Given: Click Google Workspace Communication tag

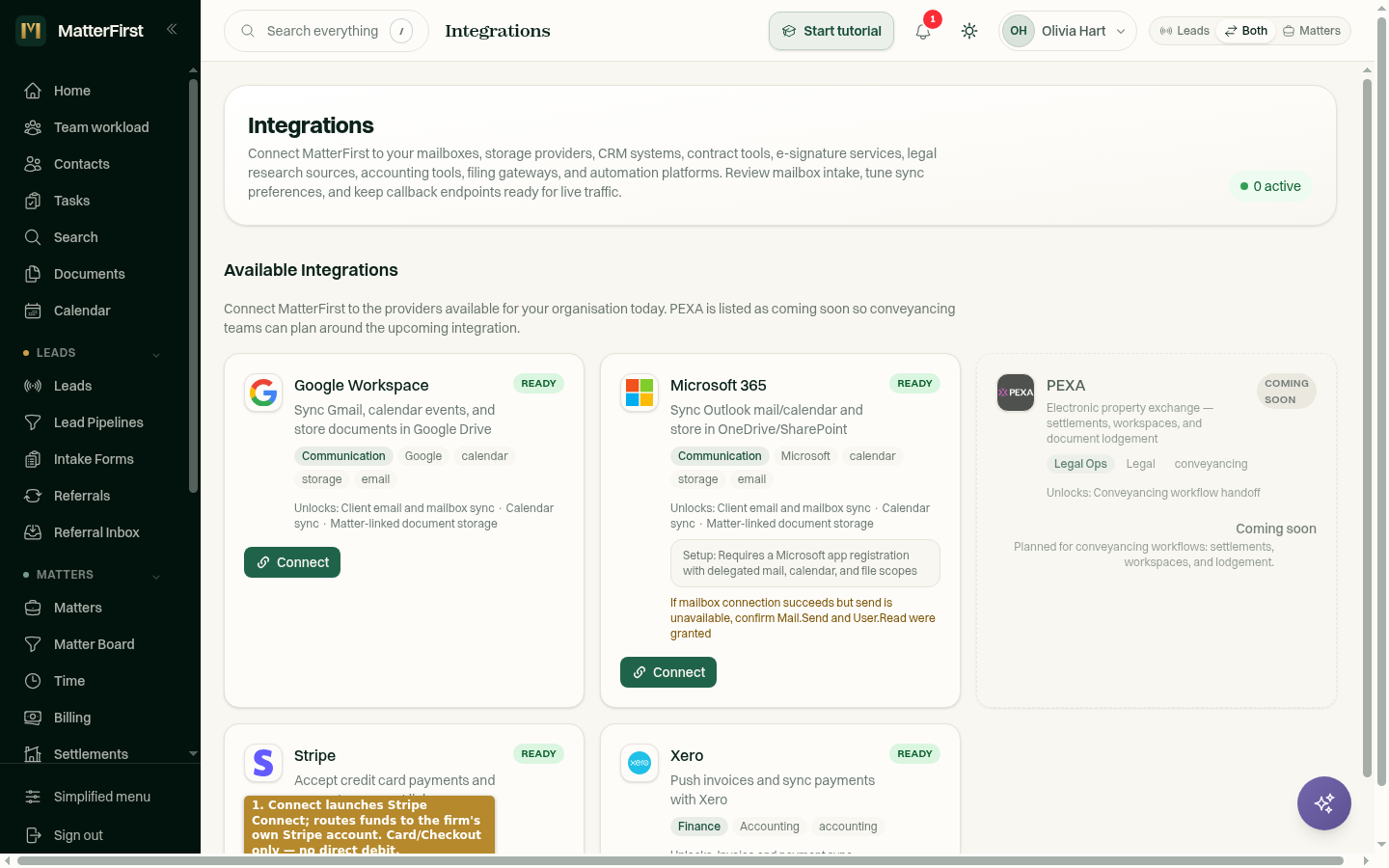Looking at the screenshot, I should (x=343, y=456).
